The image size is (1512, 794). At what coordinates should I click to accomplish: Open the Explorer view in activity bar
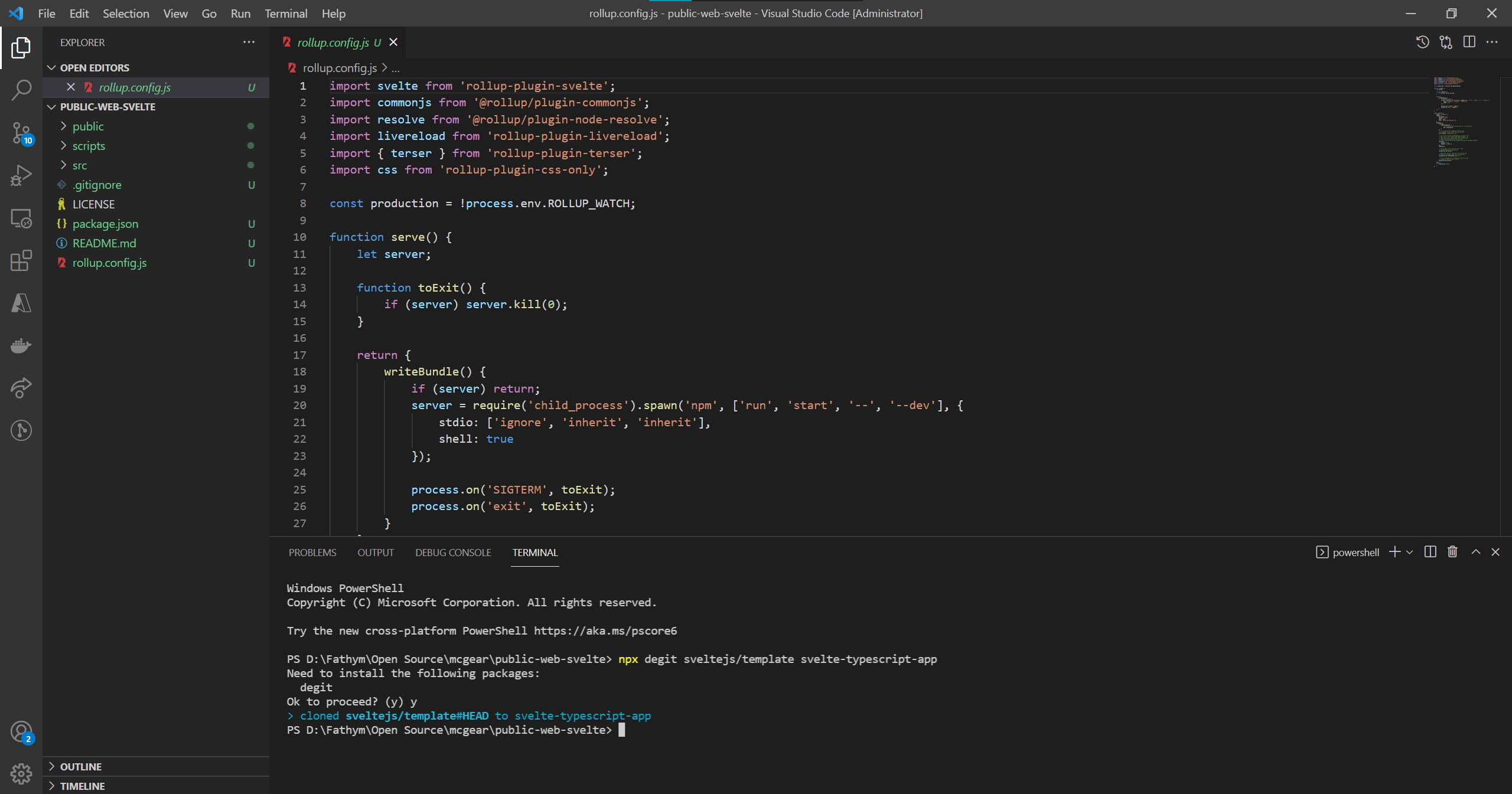click(21, 48)
